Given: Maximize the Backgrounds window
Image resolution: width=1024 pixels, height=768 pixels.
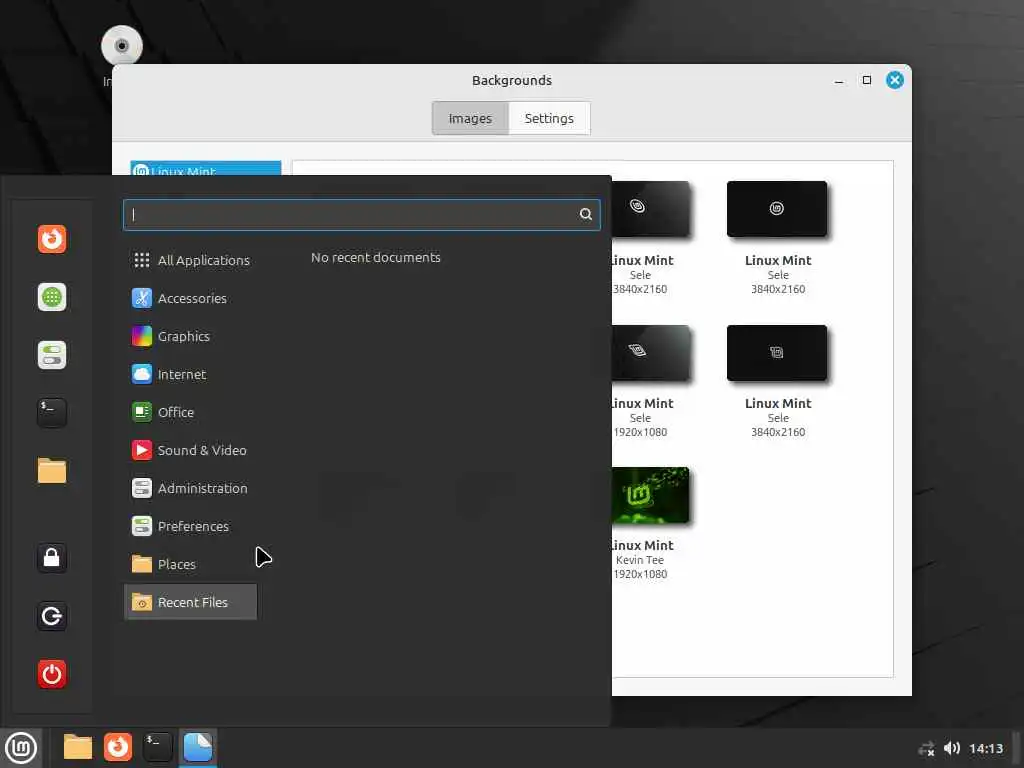Looking at the screenshot, I should click(x=867, y=80).
